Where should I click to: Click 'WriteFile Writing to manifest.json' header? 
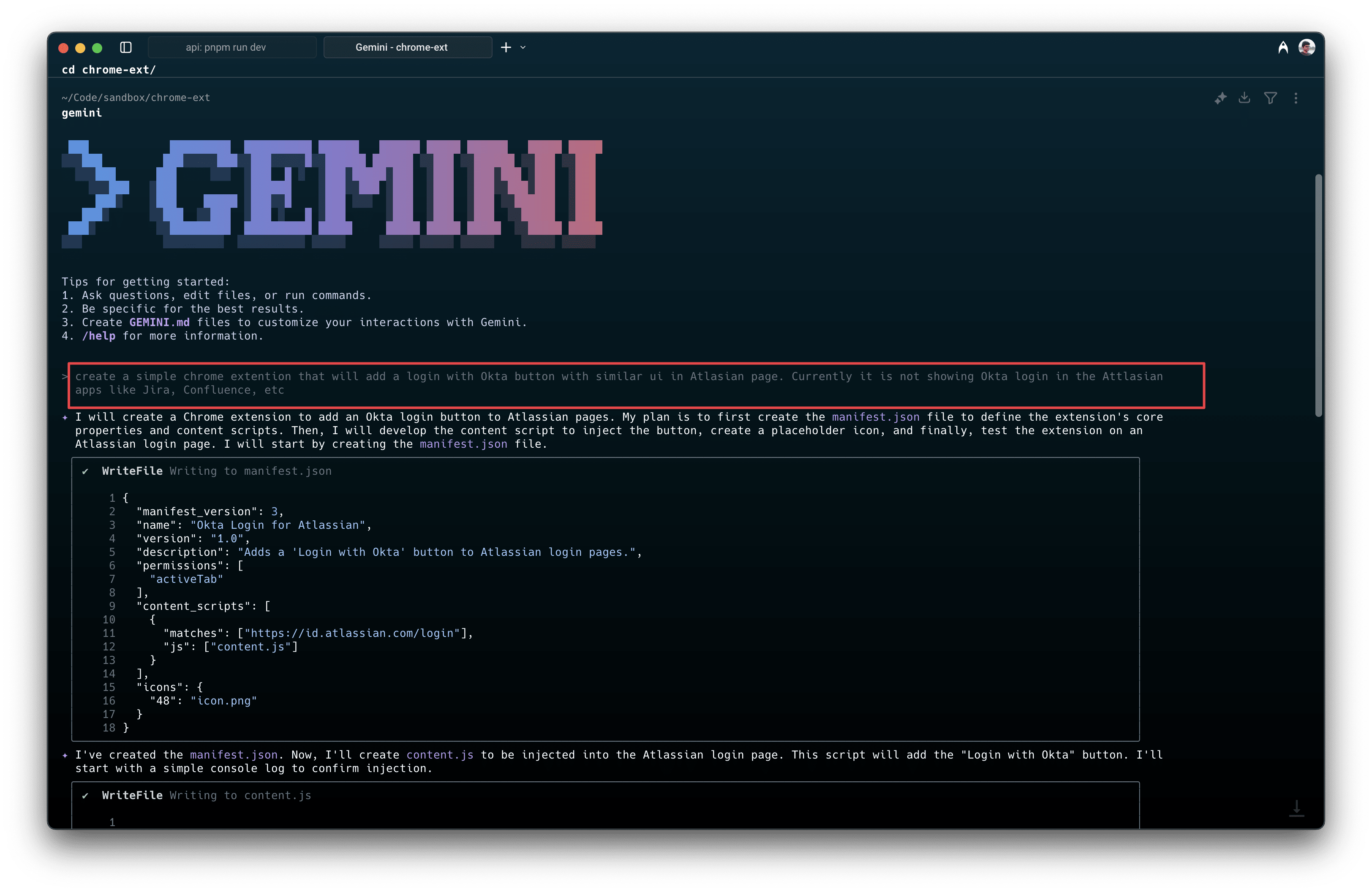217,471
